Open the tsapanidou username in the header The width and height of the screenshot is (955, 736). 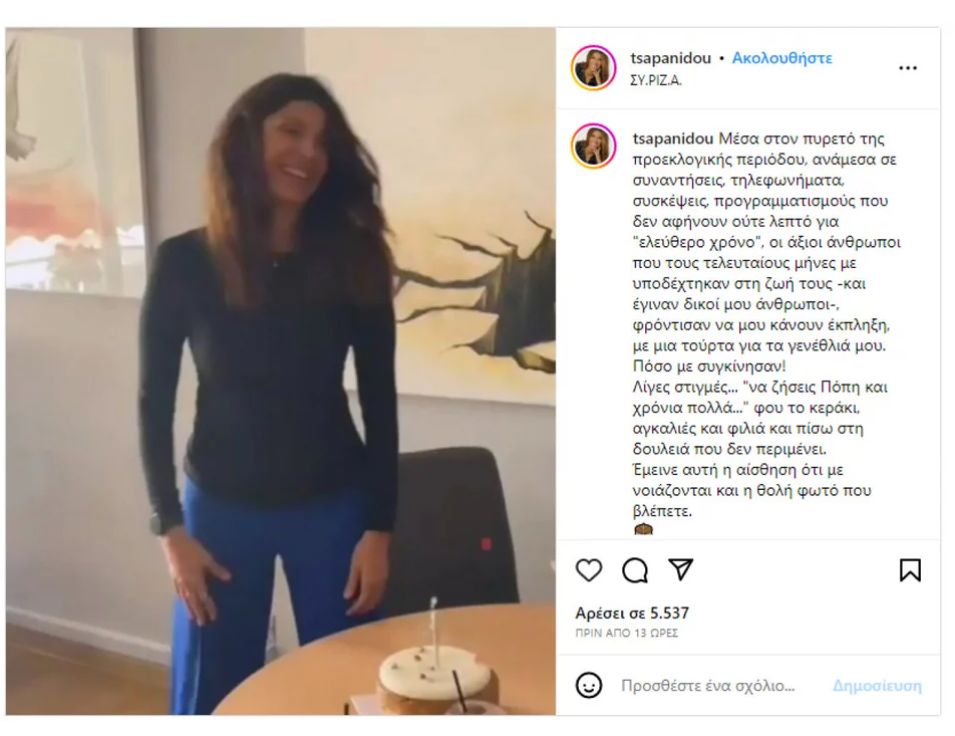671,58
